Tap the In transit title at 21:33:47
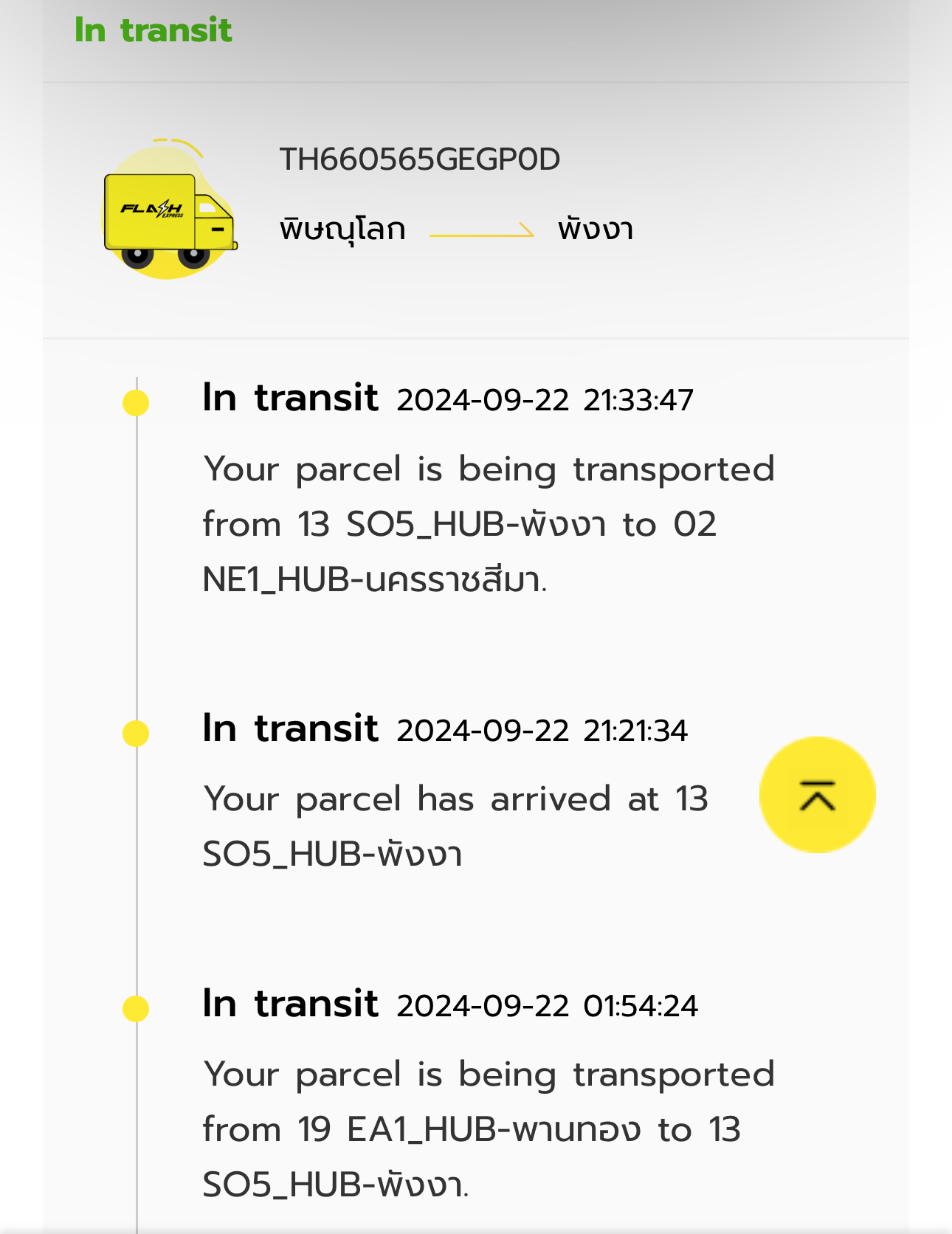The height and width of the screenshot is (1234, 952). pos(291,399)
